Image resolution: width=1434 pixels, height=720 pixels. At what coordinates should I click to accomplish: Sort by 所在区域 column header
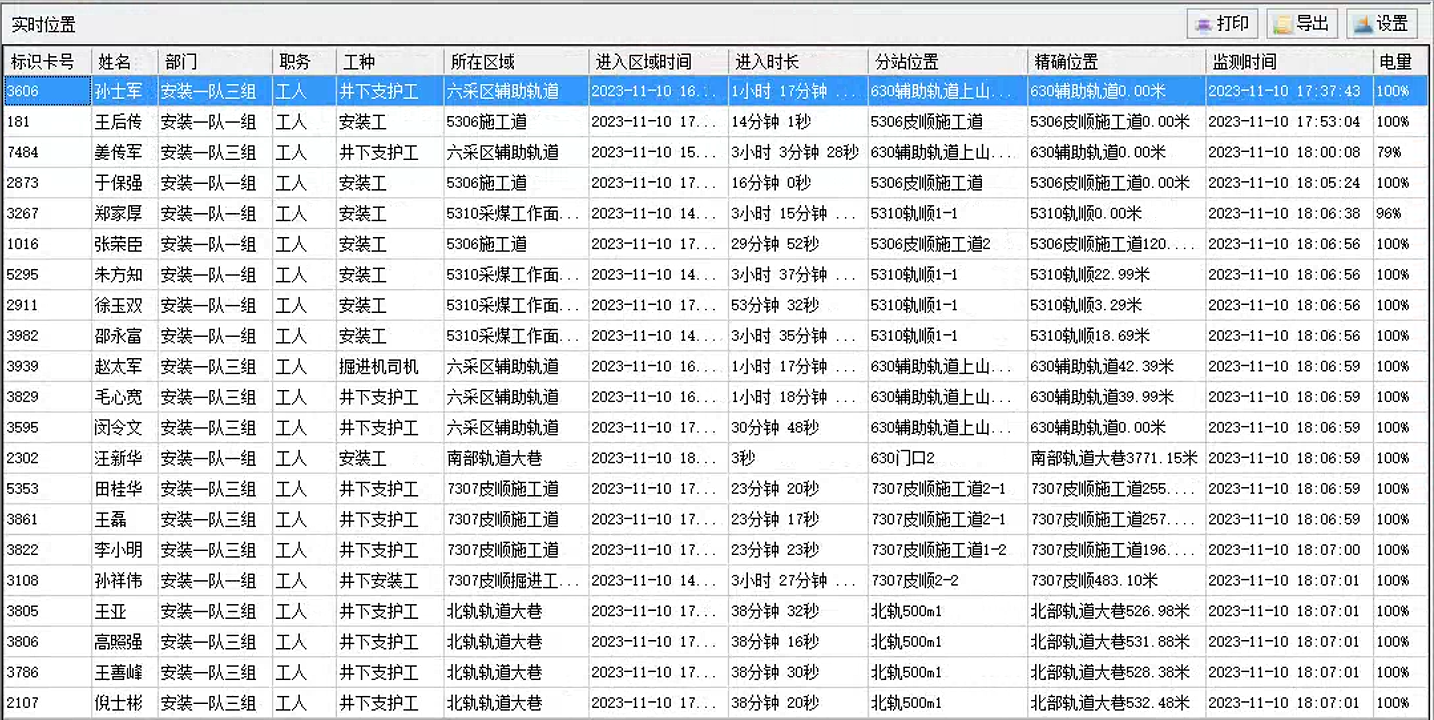coord(516,62)
